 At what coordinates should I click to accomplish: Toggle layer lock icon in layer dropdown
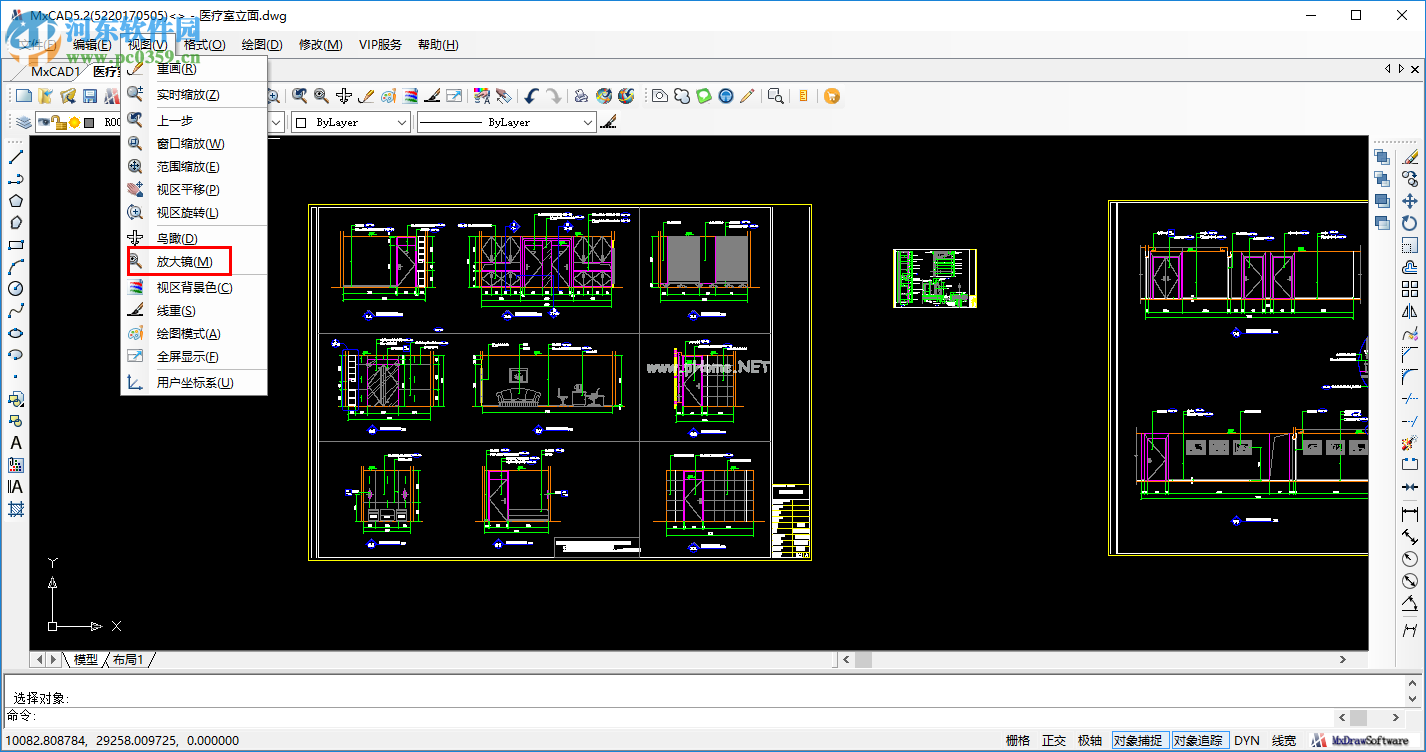click(x=59, y=122)
